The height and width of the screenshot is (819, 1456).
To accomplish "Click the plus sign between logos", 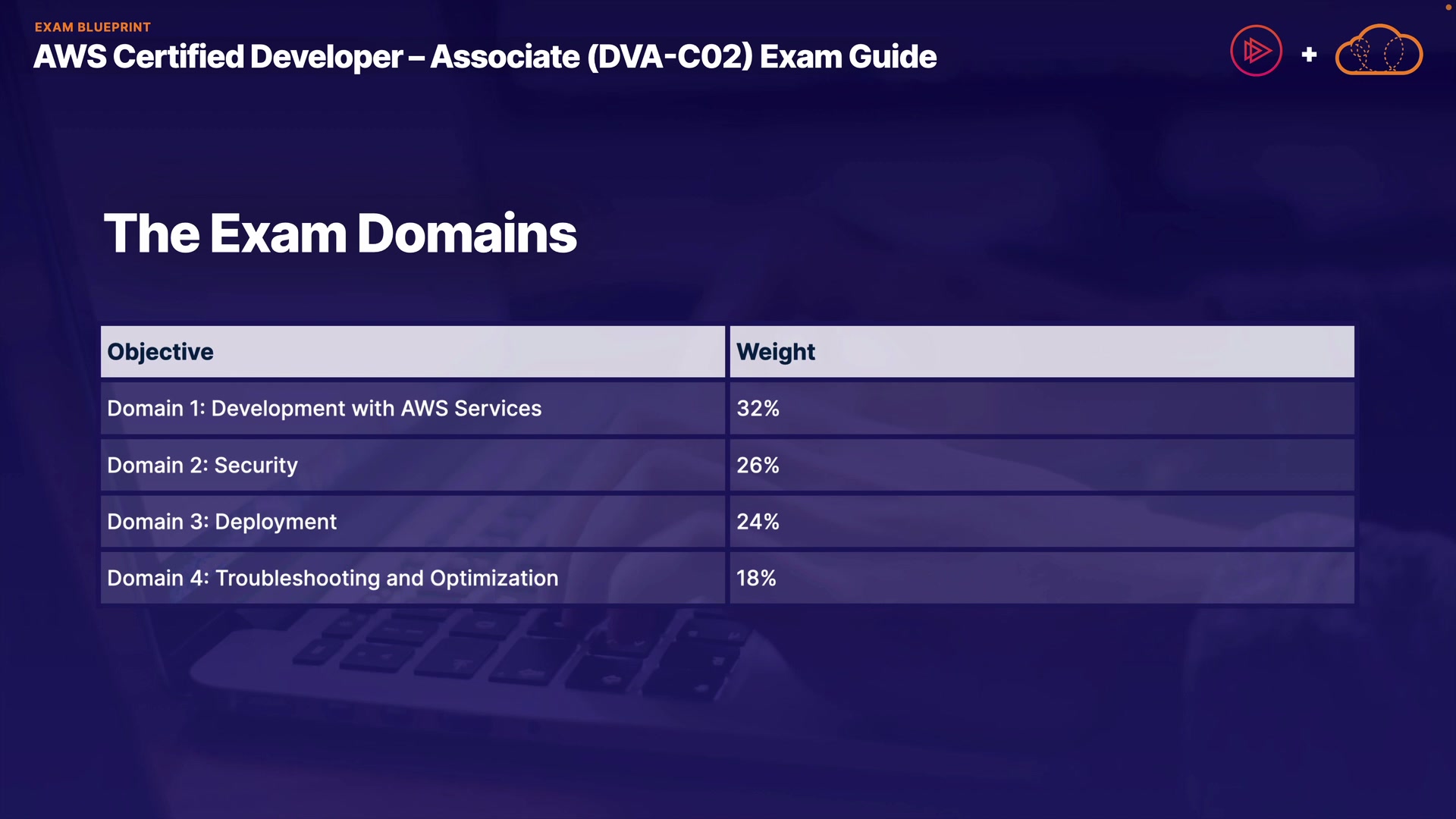I will [x=1309, y=55].
